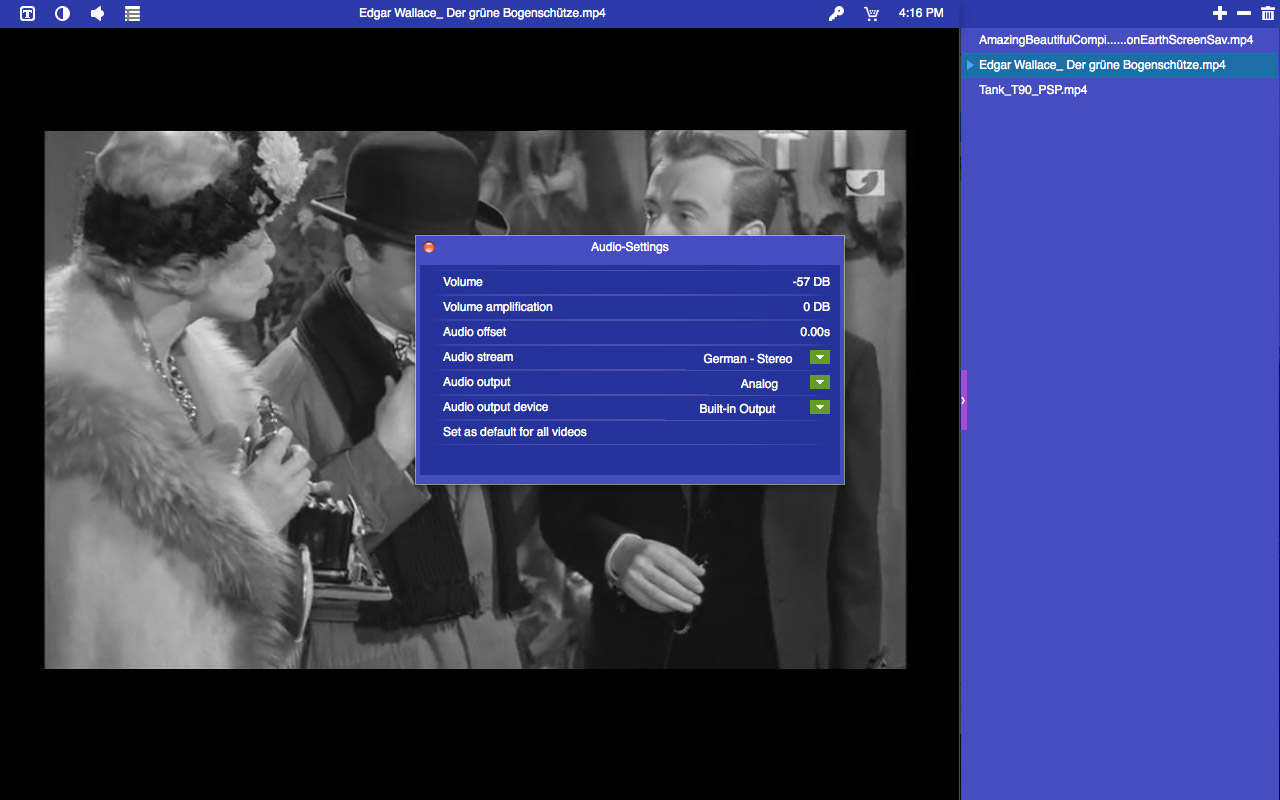The image size is (1280, 800).
Task: Open the shopping cart icon
Action: pos(871,14)
